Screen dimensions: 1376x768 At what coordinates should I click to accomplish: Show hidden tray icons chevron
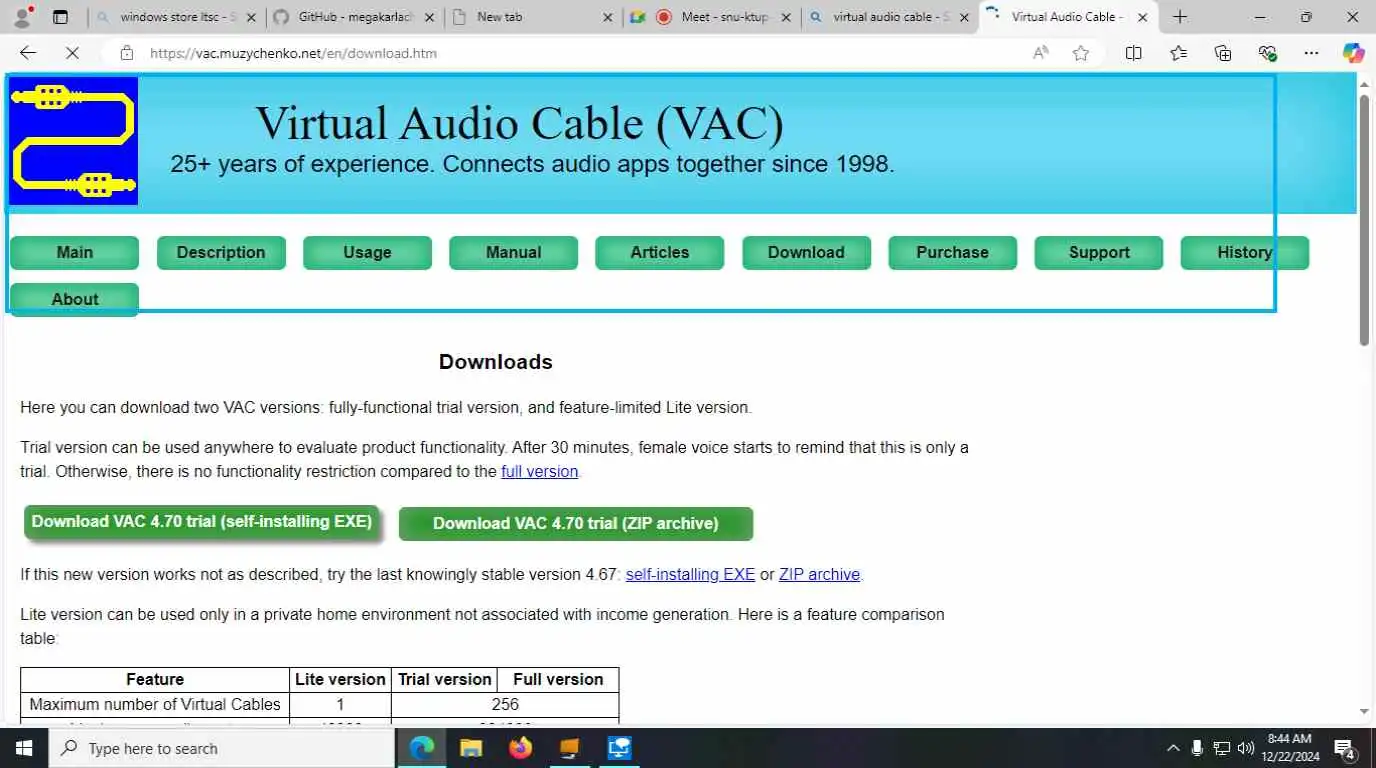tap(1173, 748)
